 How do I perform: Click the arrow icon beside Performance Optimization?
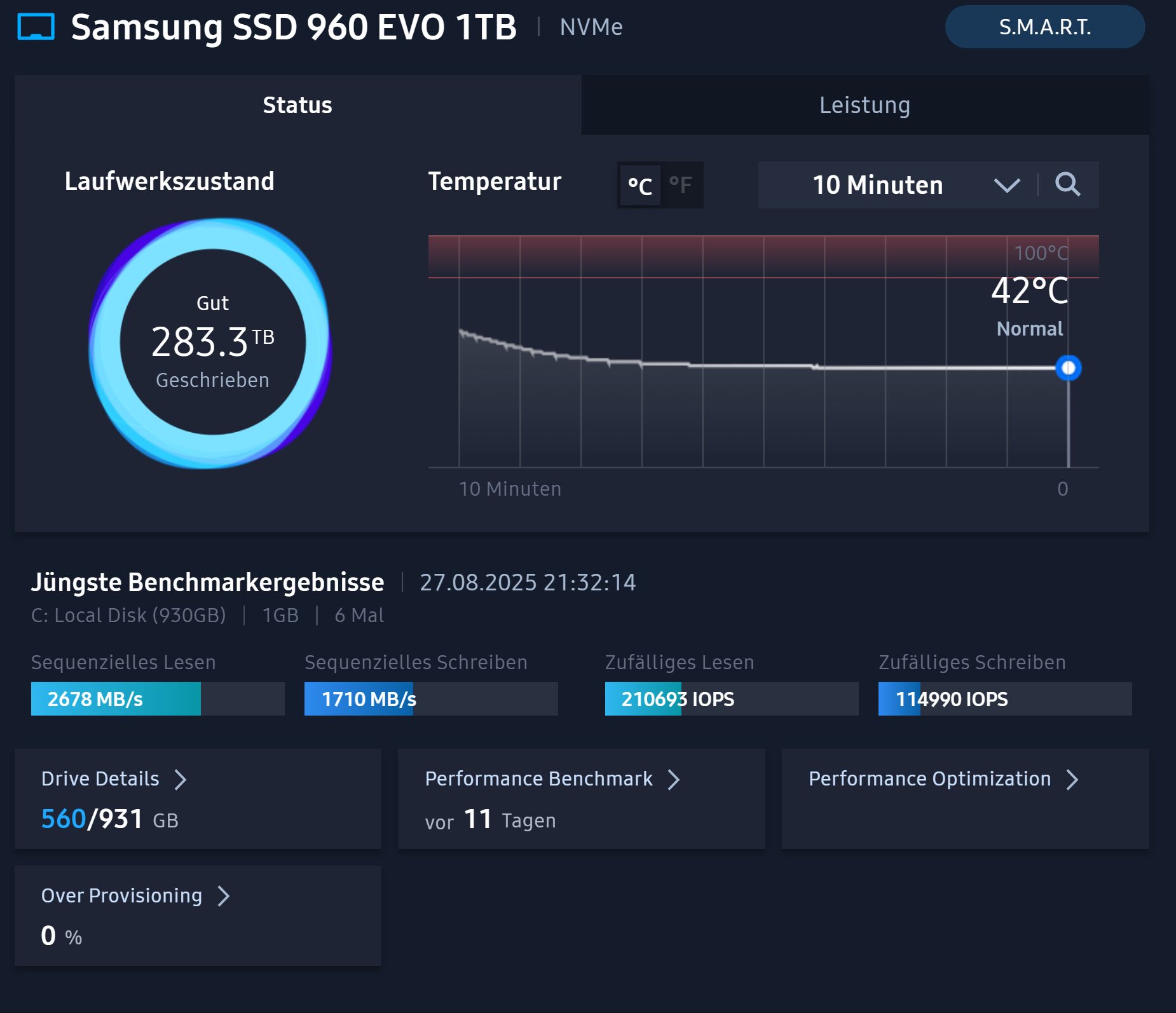point(1072,779)
